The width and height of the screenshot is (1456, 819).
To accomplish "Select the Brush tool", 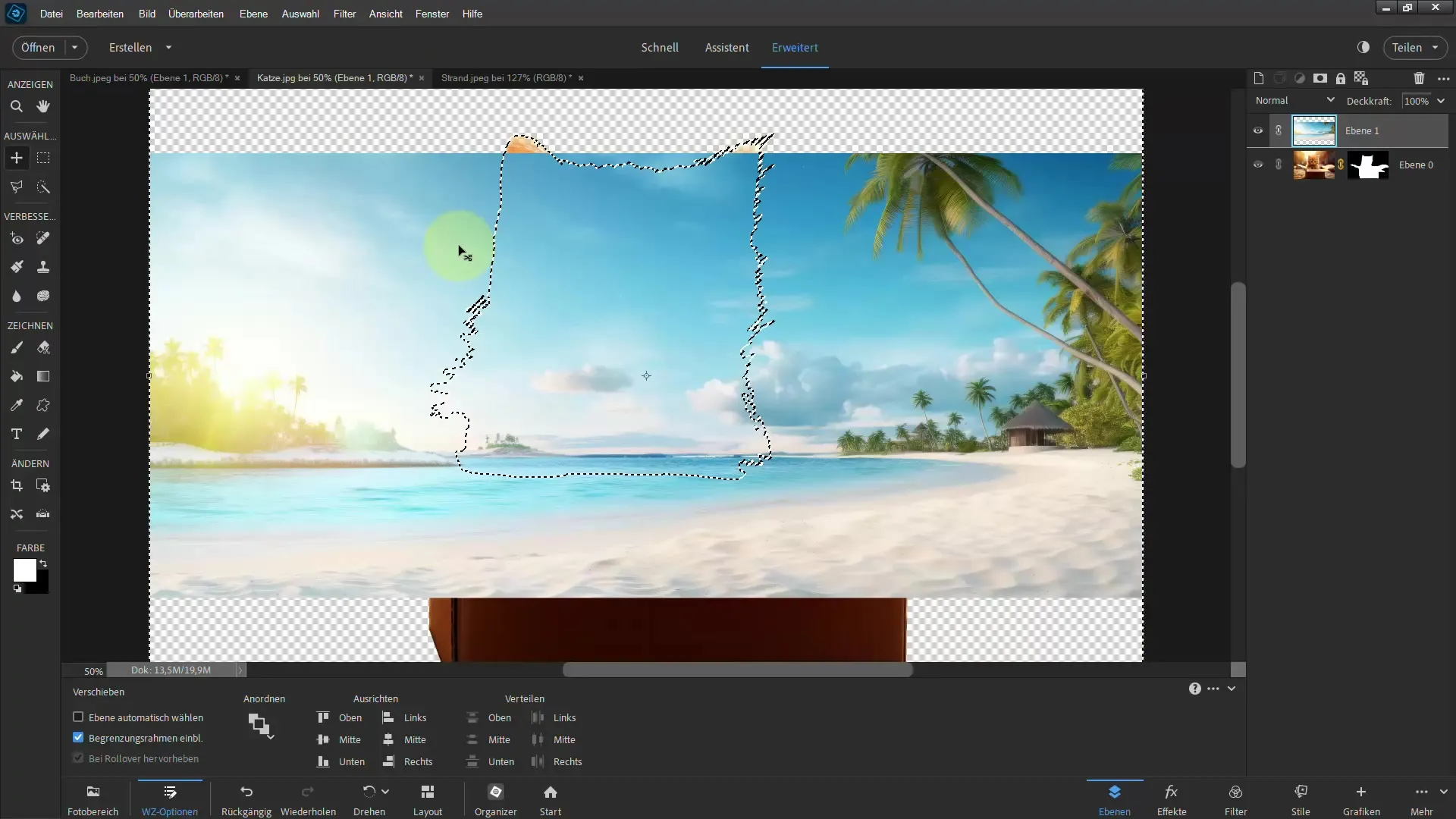I will [16, 348].
